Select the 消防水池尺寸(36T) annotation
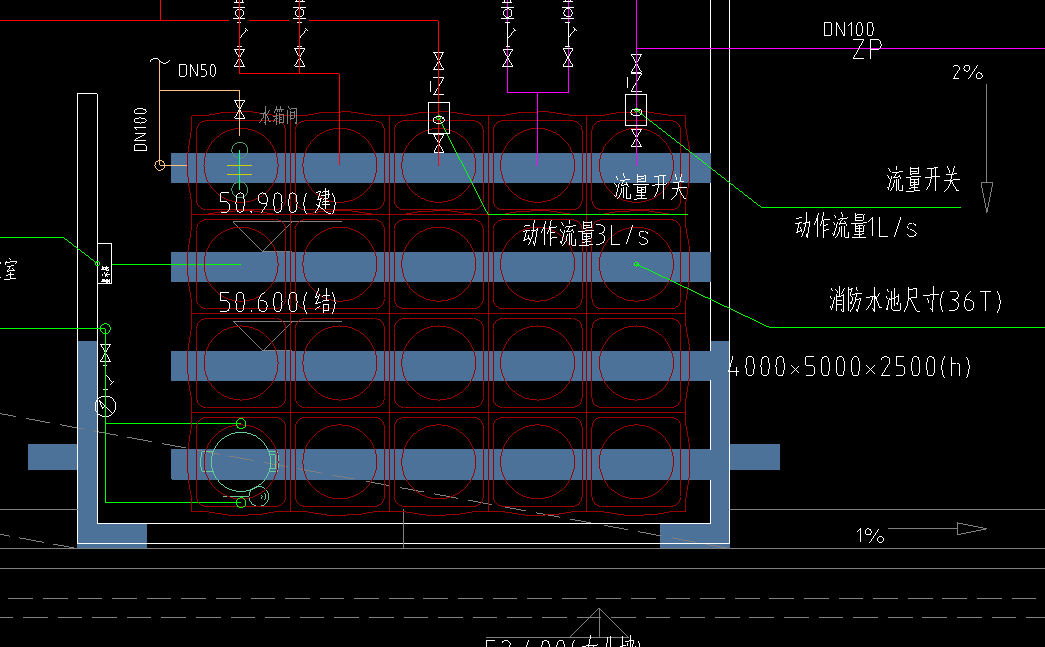The image size is (1045, 647). coord(916,301)
